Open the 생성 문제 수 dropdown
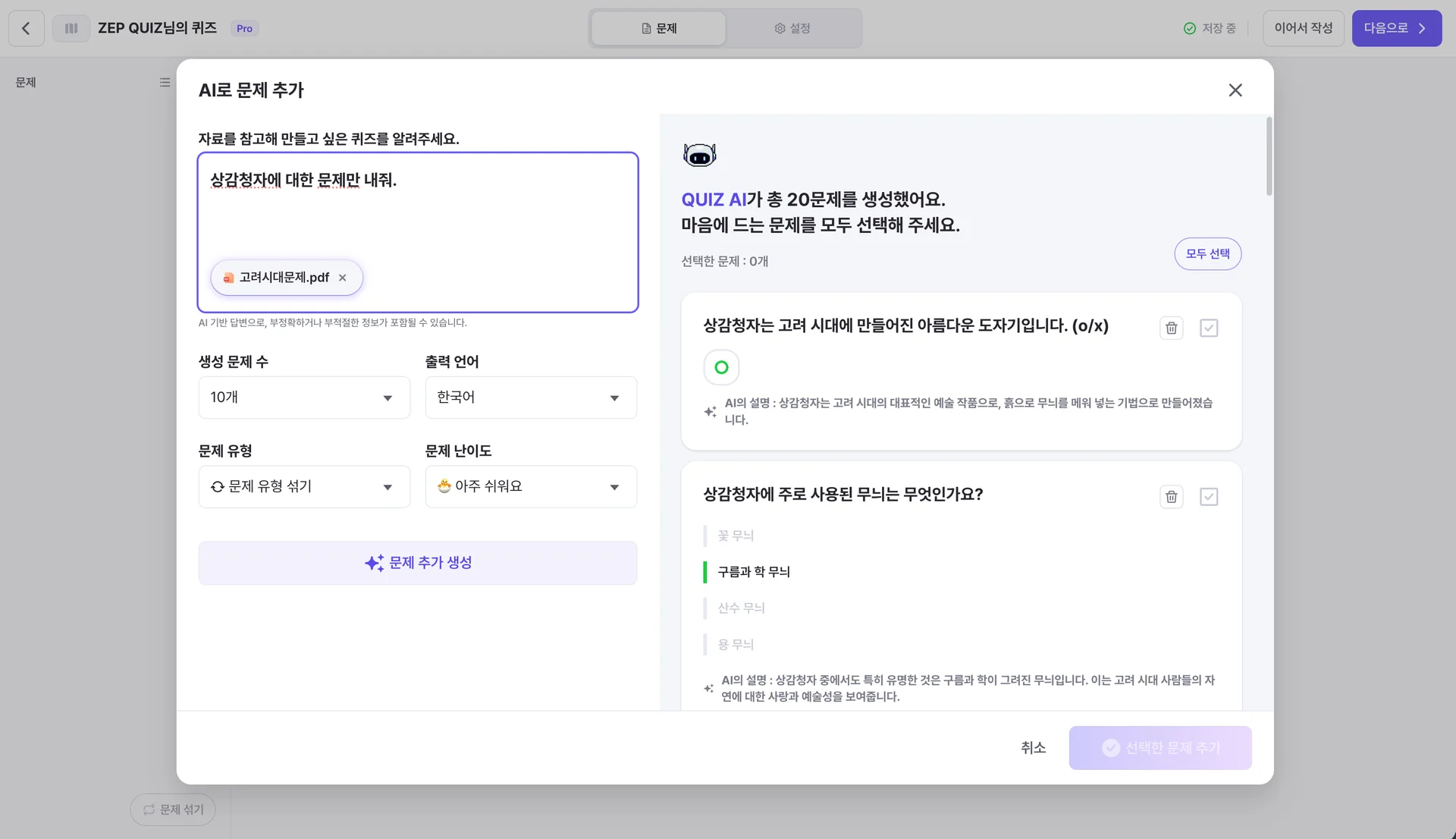 [x=303, y=397]
